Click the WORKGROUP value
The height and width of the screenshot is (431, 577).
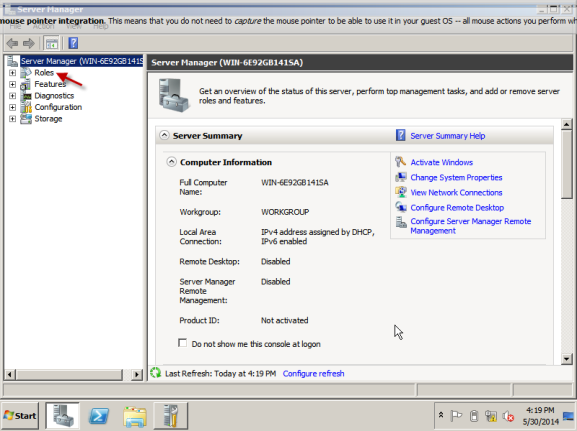(285, 212)
